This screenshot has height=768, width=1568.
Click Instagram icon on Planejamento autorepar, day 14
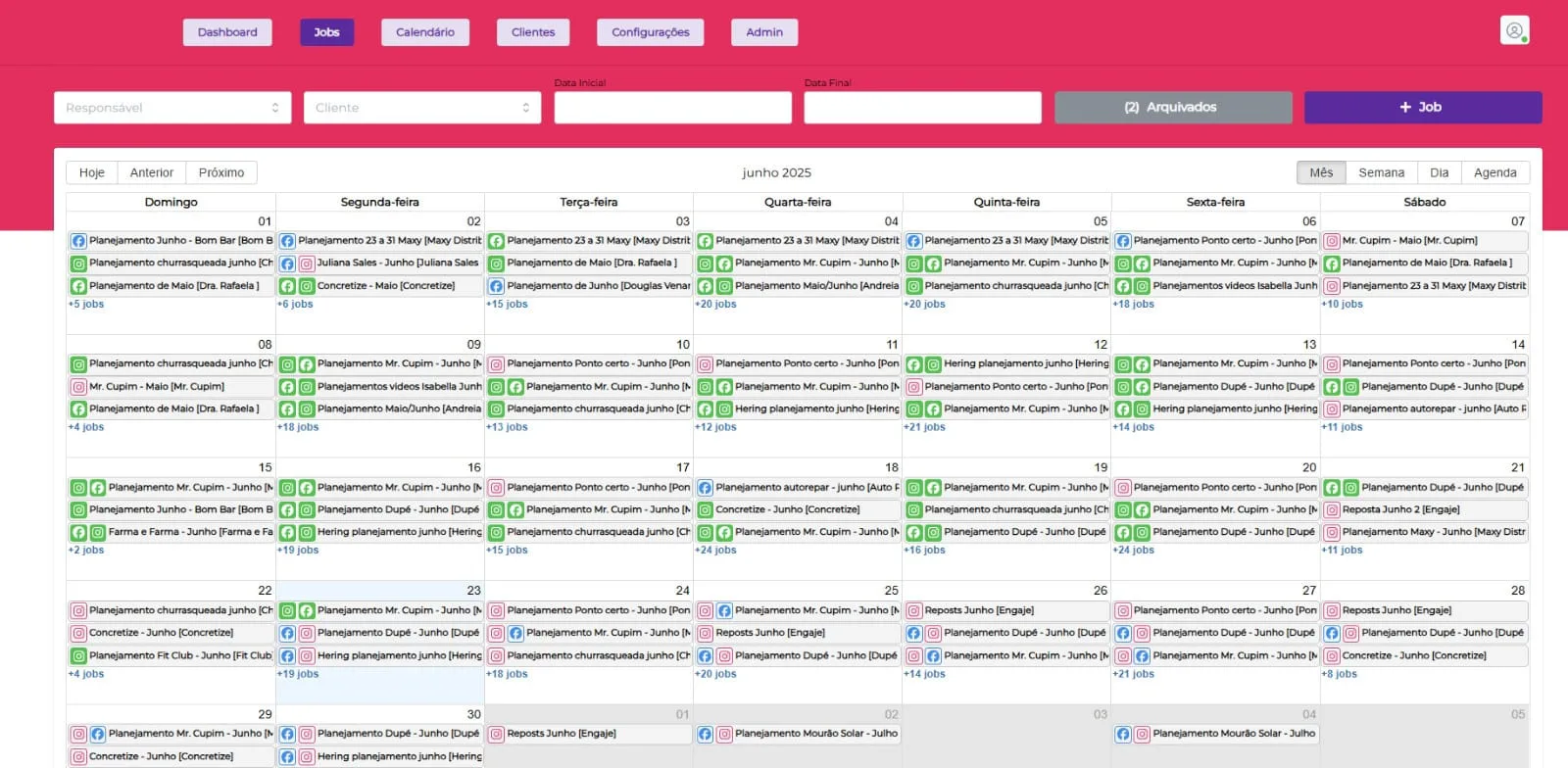click(x=1332, y=409)
